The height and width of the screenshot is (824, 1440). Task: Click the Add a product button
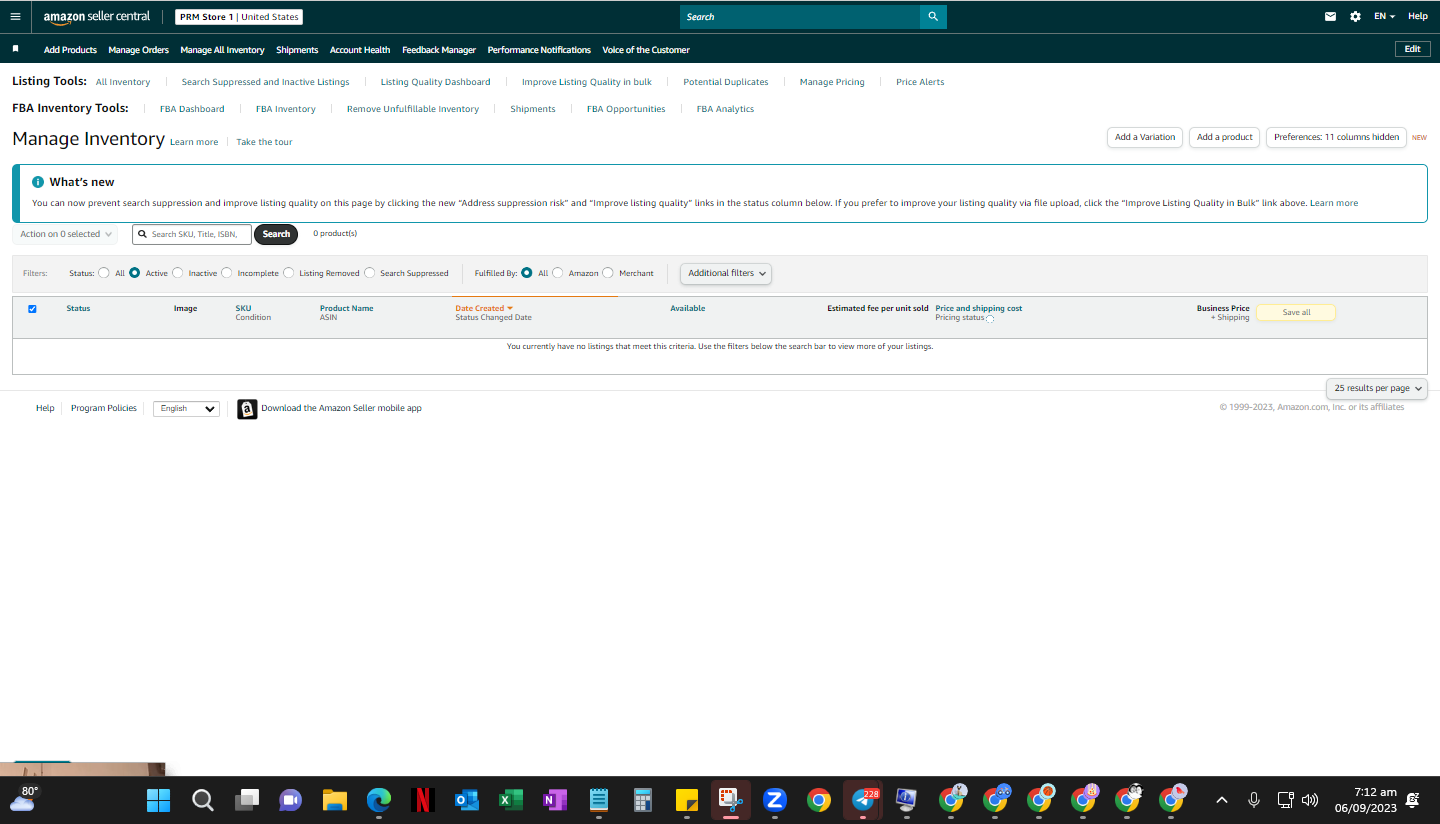click(1225, 137)
